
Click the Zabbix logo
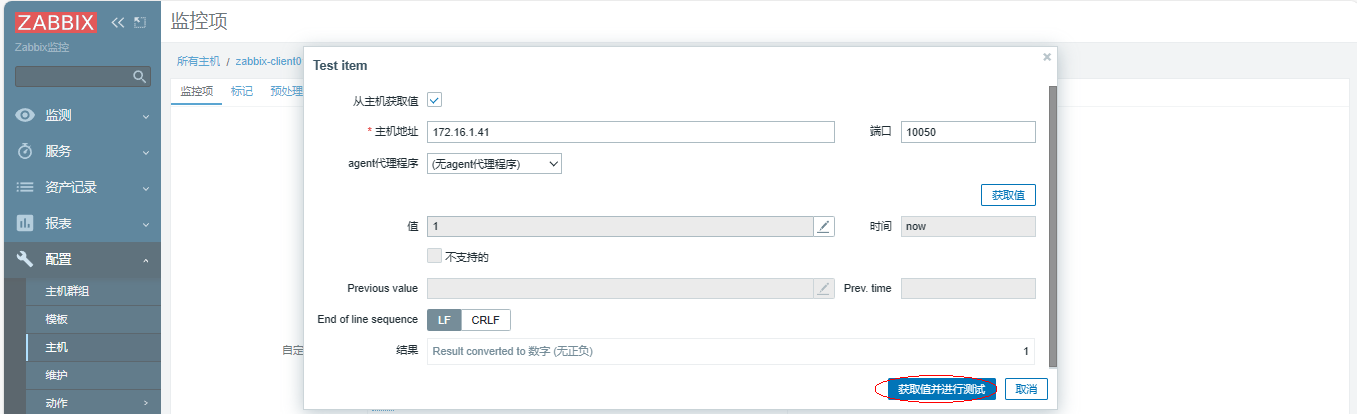56,23
